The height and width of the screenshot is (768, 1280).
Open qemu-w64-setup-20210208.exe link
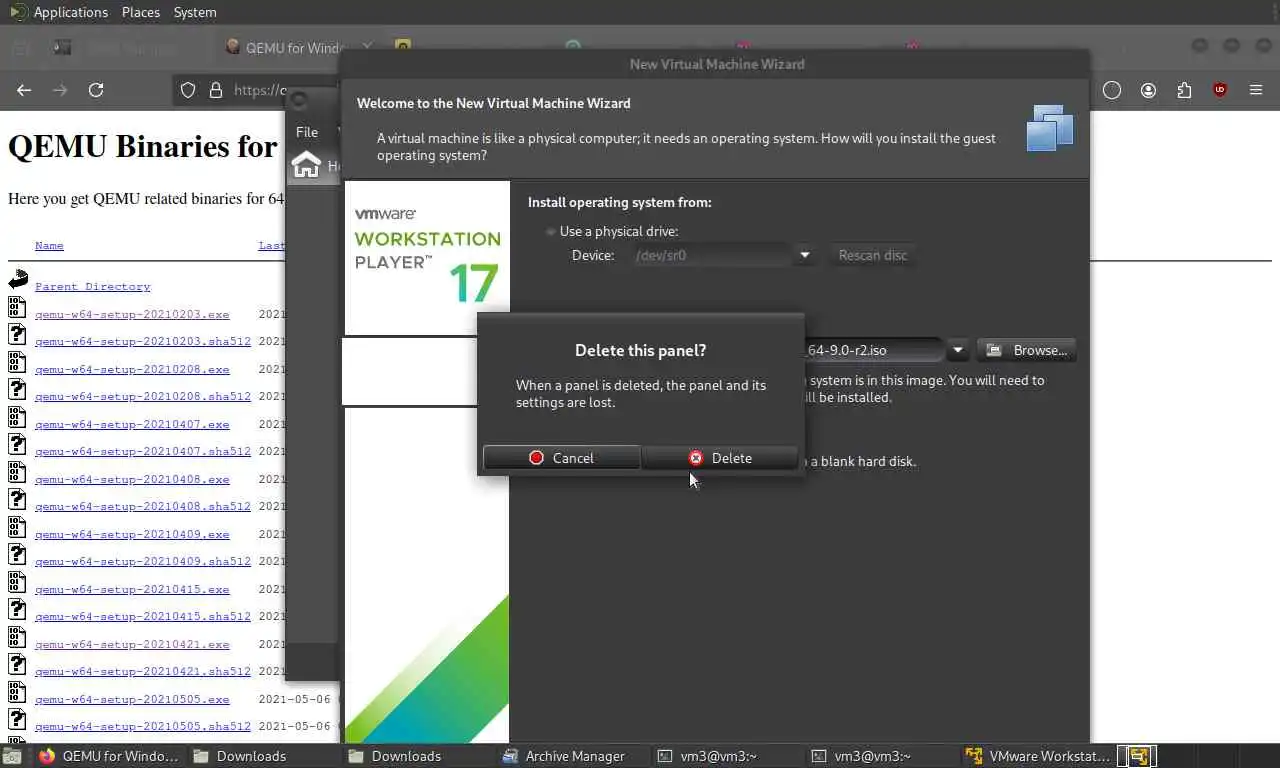coord(132,369)
